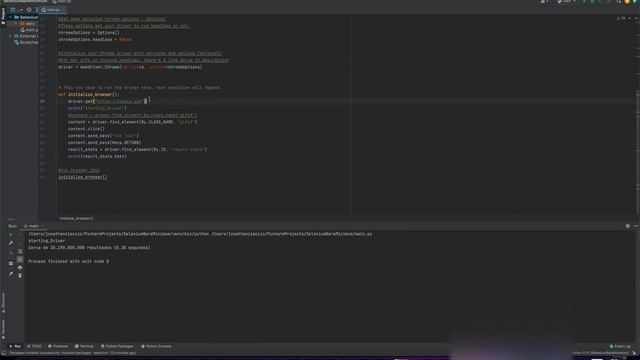
Task: Restore layout icon in Run toolbar
Action: 11,263
